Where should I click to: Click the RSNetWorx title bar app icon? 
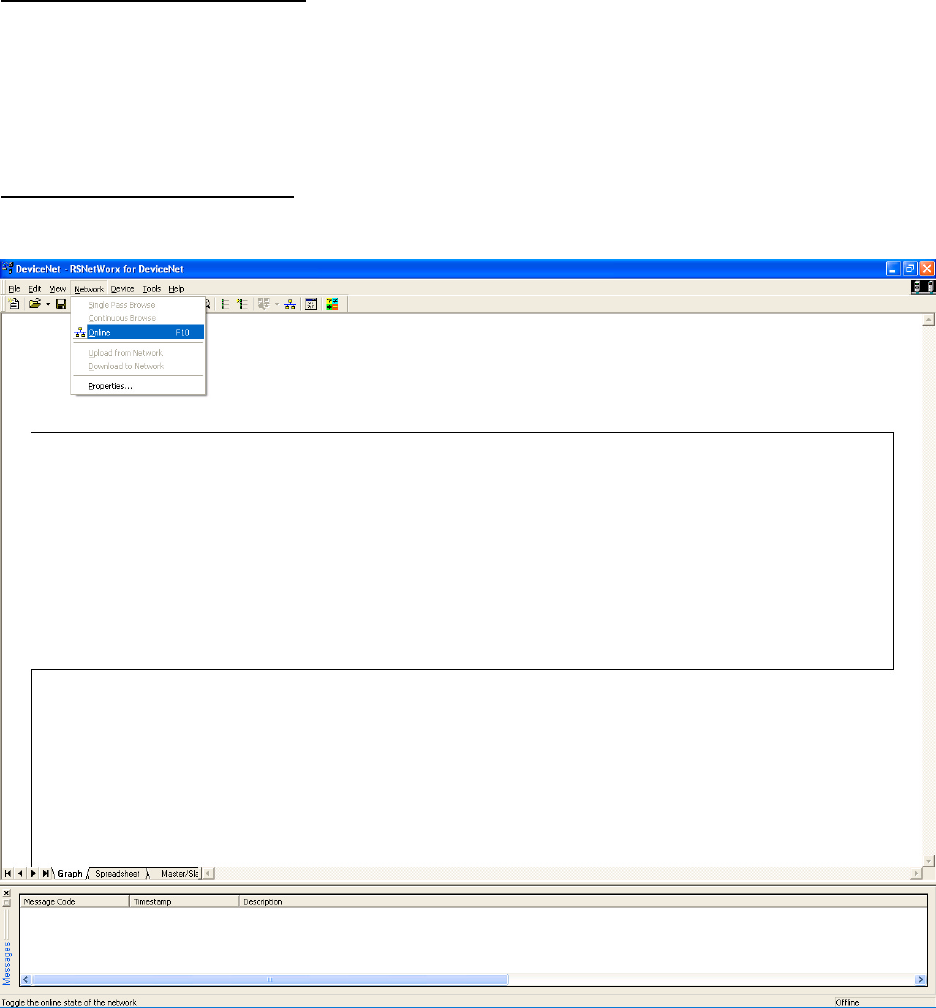[8, 268]
